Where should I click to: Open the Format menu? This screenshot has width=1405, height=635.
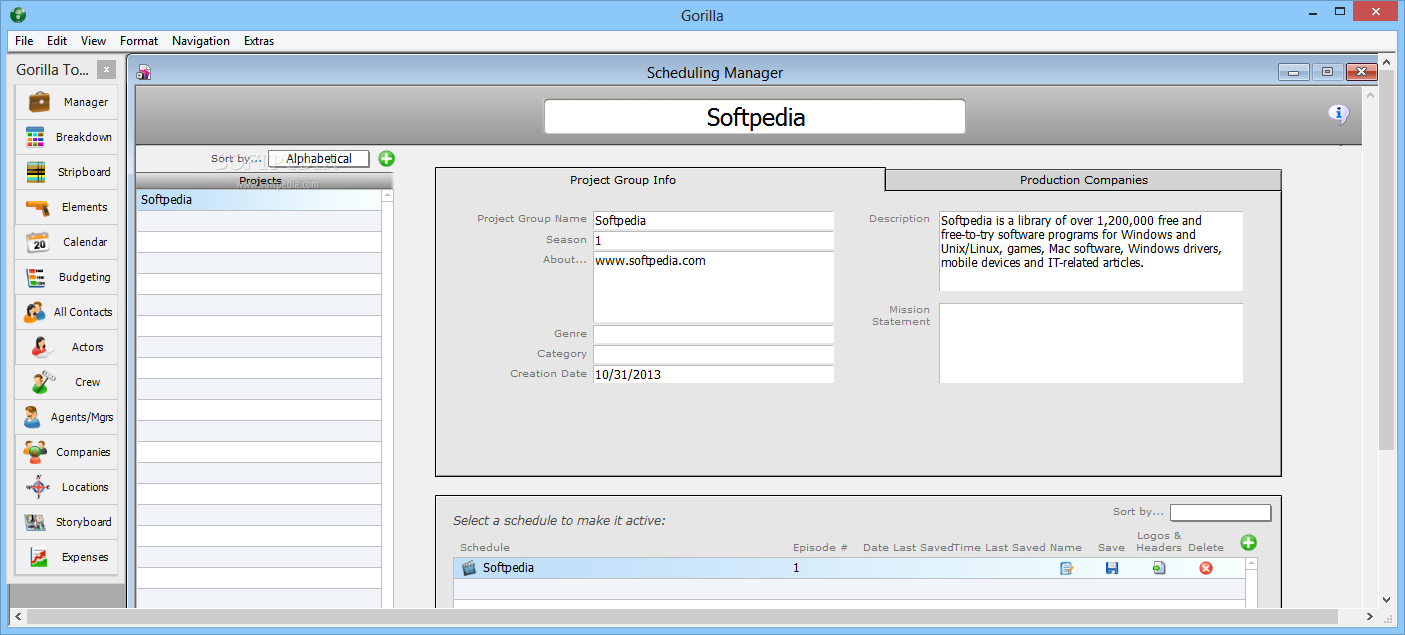click(139, 41)
